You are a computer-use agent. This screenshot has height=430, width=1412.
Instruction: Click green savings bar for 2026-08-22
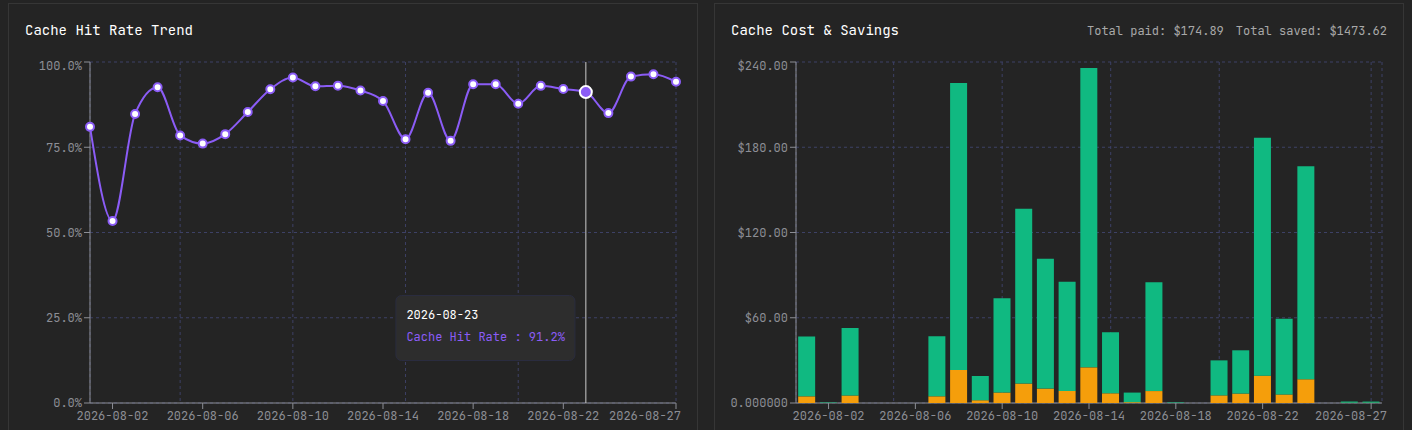point(1262,257)
